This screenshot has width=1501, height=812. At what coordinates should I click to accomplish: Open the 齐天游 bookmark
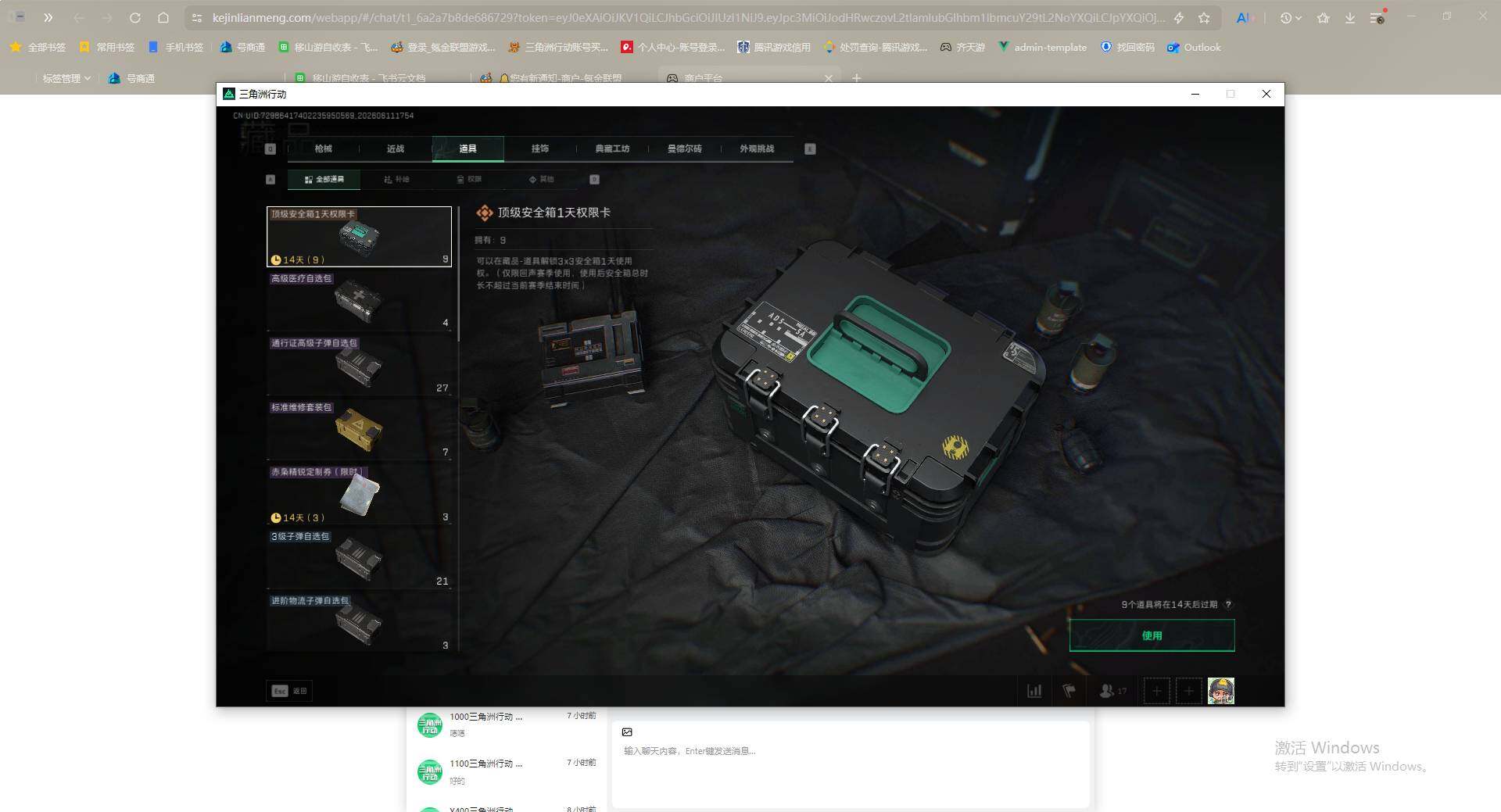pyautogui.click(x=962, y=47)
